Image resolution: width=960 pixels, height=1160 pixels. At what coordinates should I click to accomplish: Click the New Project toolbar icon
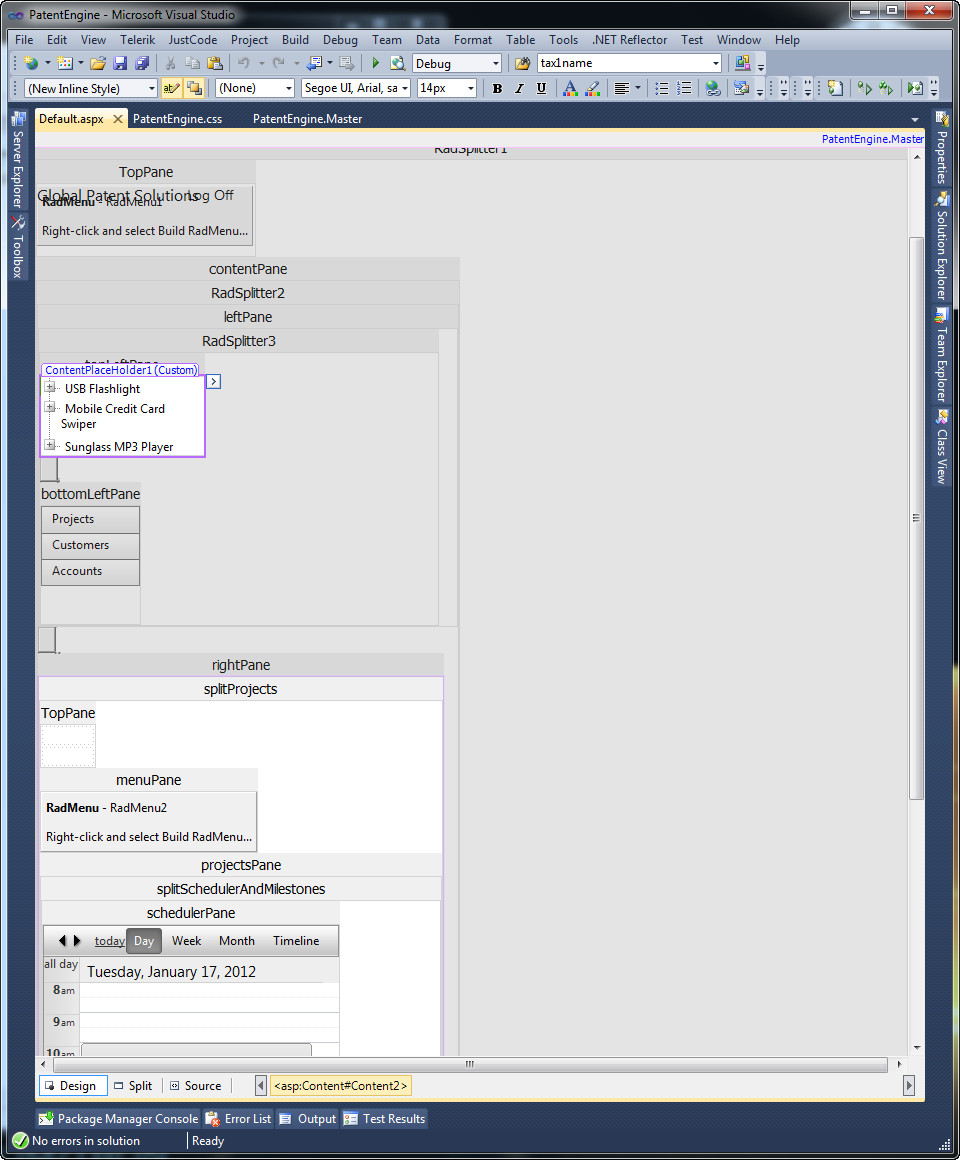31,64
